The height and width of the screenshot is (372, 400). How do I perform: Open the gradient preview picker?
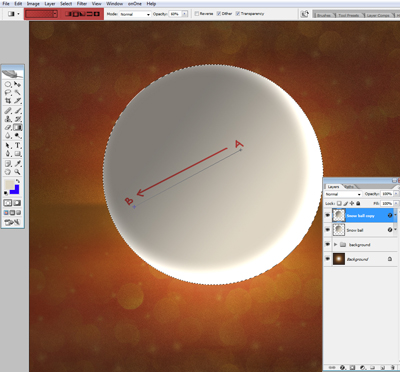[39, 14]
